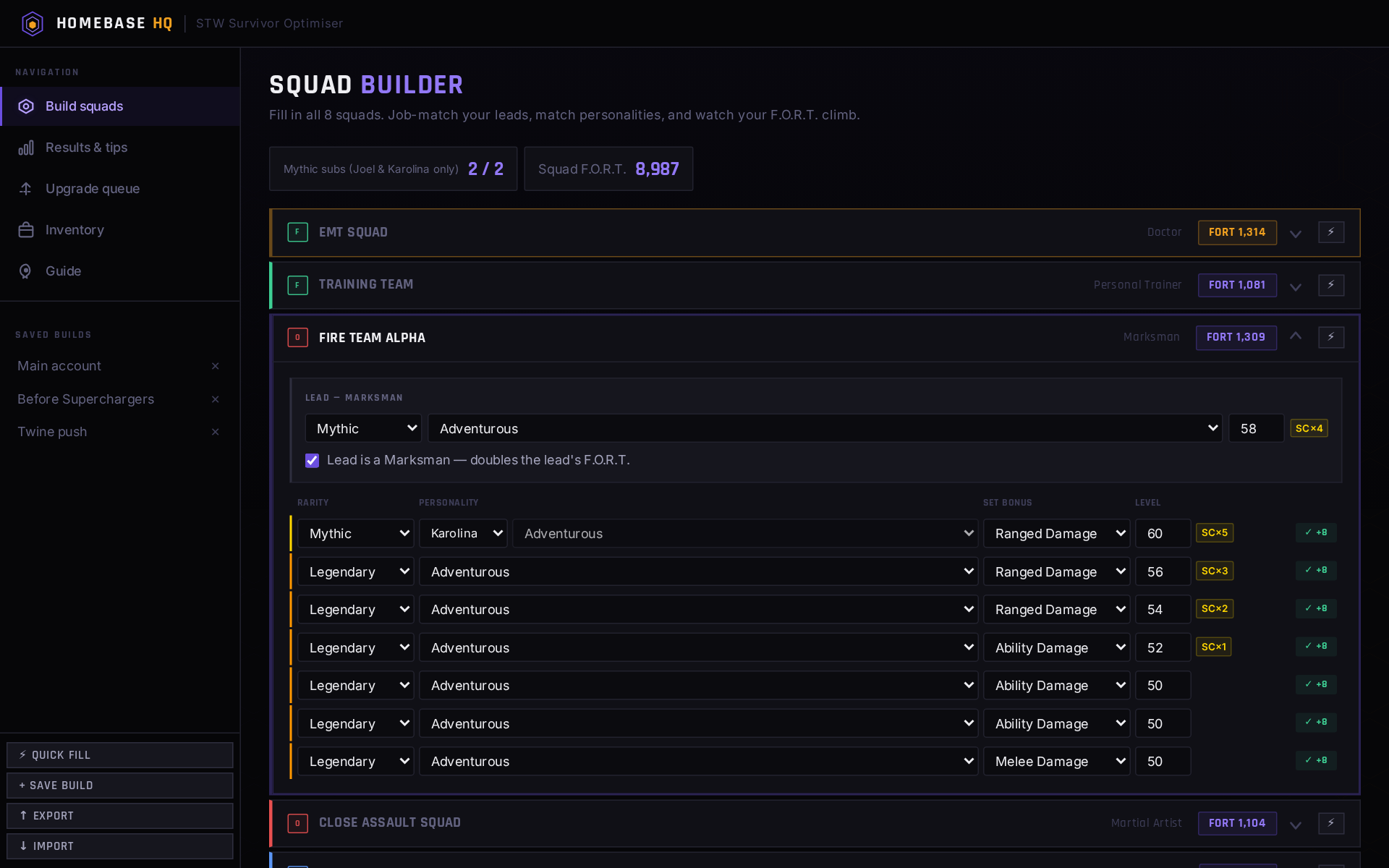Open the lead Mythic rarity dropdown
The height and width of the screenshot is (868, 1389).
click(364, 428)
